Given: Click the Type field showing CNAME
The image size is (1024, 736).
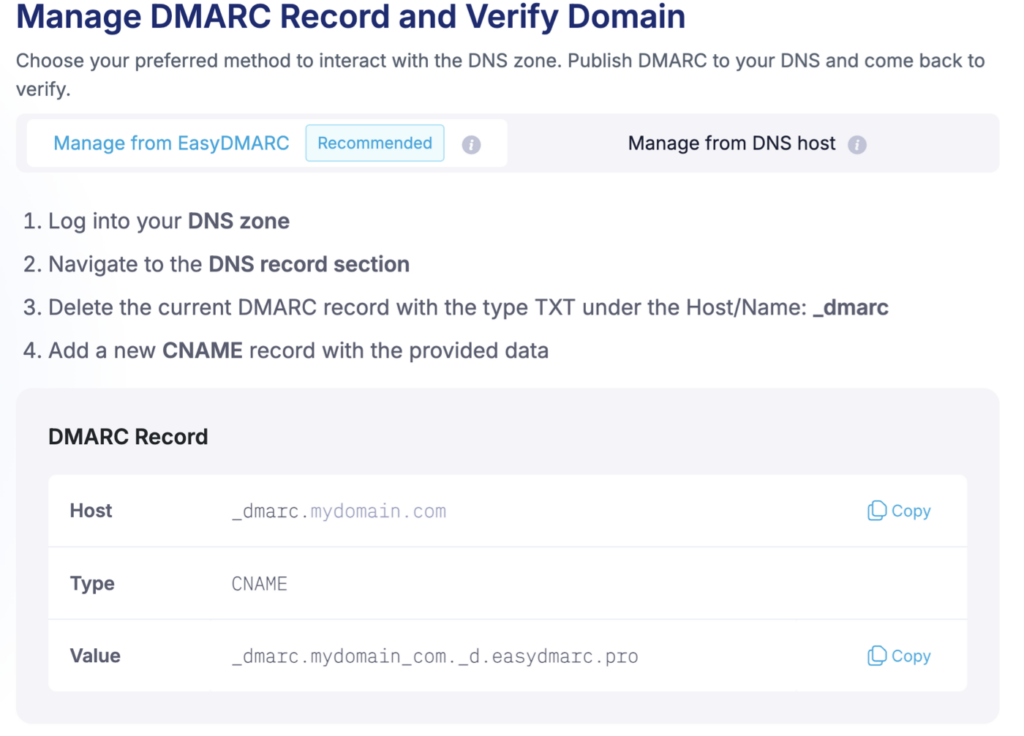Looking at the screenshot, I should point(259,583).
